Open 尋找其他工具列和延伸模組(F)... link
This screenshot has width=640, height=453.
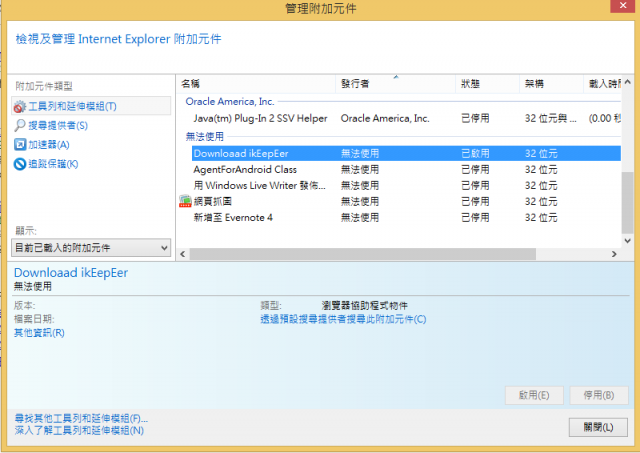click(81, 418)
